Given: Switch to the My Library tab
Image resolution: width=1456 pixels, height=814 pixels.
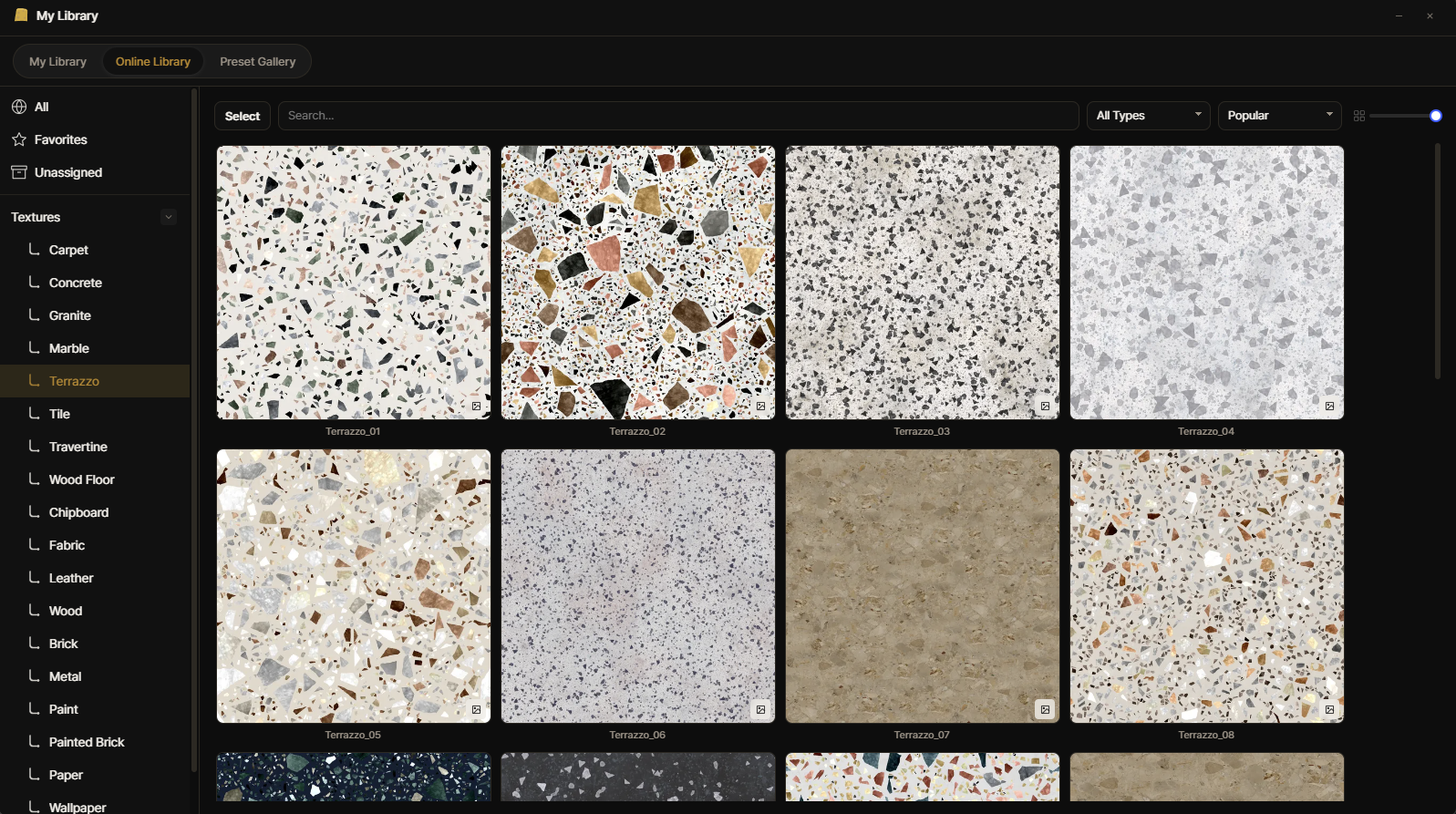Looking at the screenshot, I should point(57,62).
